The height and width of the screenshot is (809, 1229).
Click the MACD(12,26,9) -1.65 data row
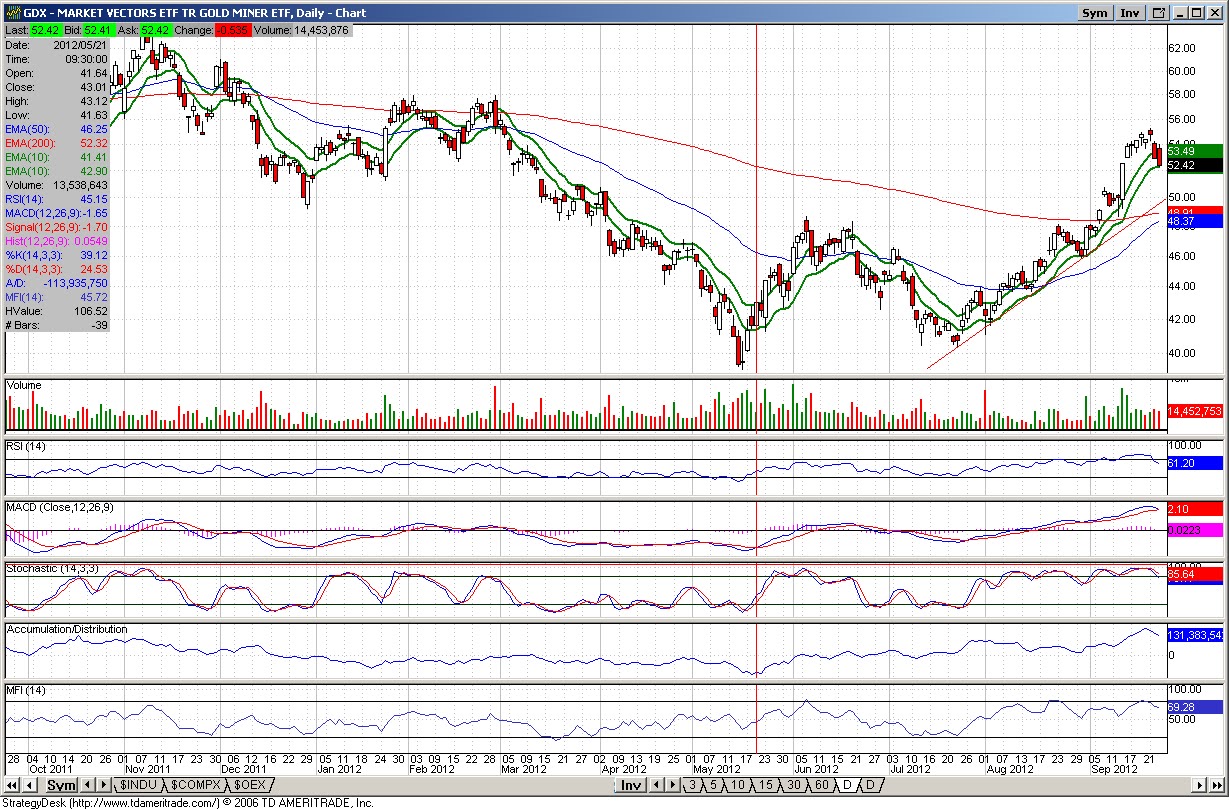tap(57, 213)
